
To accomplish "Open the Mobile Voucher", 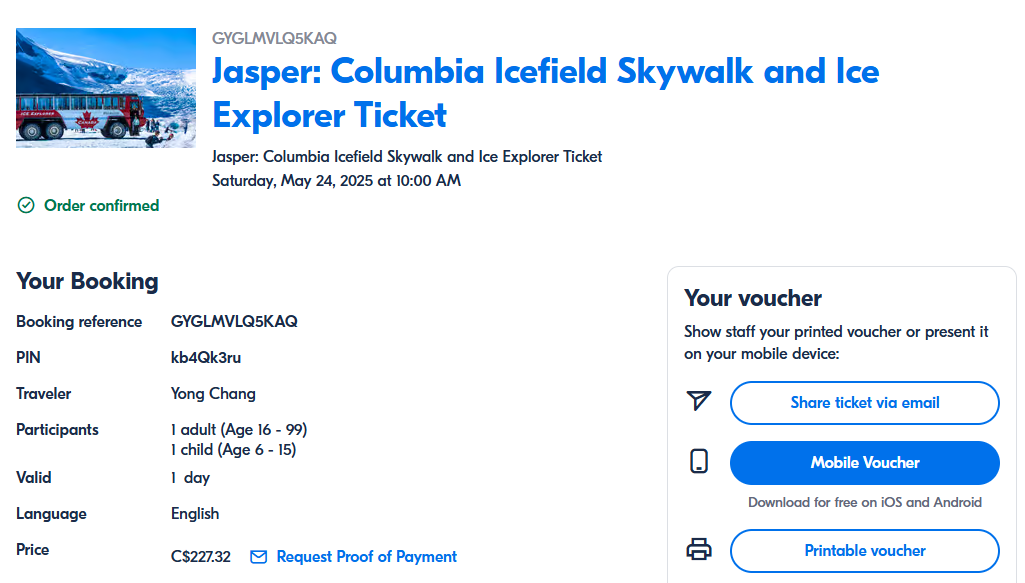I will 865,463.
